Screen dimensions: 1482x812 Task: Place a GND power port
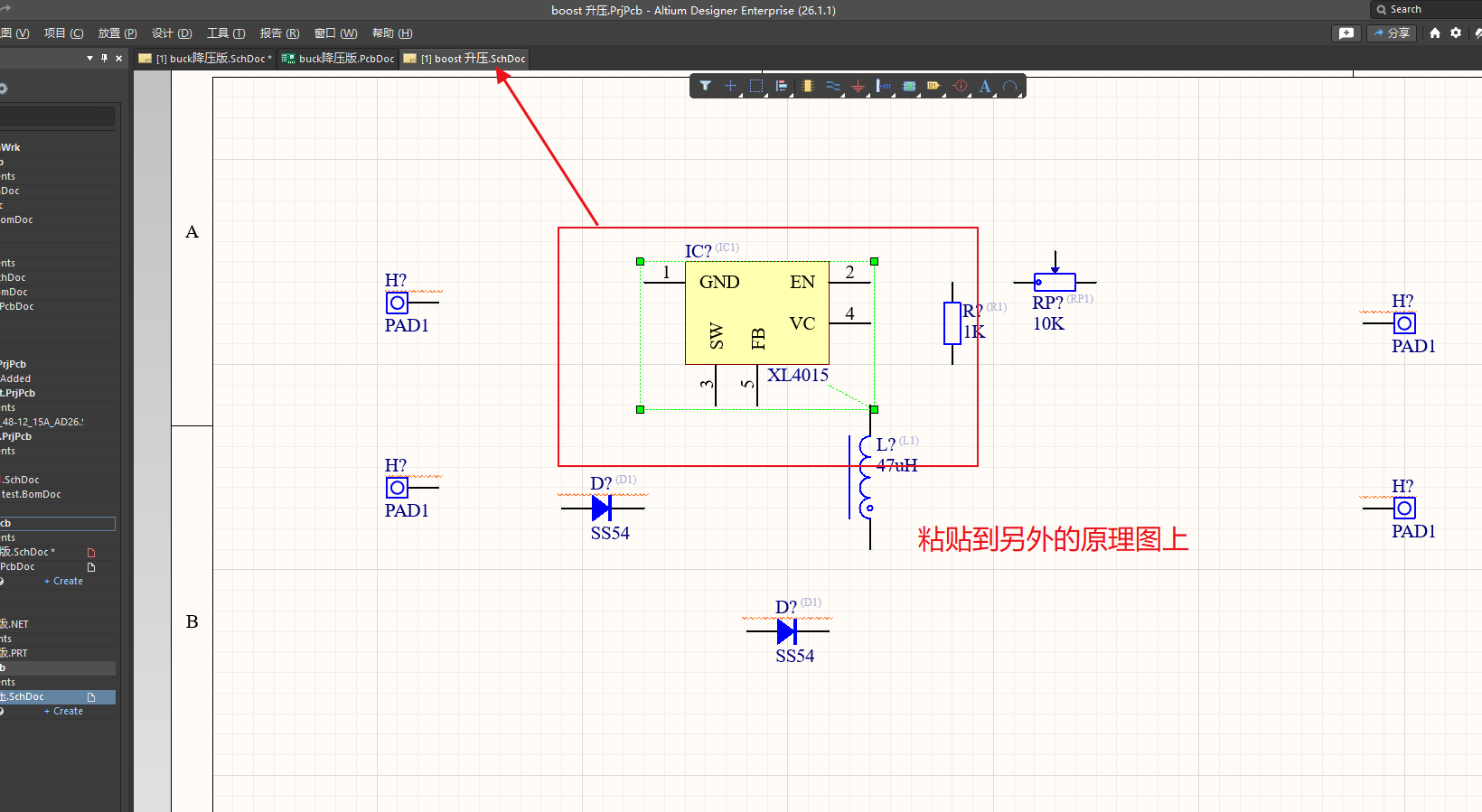coord(858,86)
